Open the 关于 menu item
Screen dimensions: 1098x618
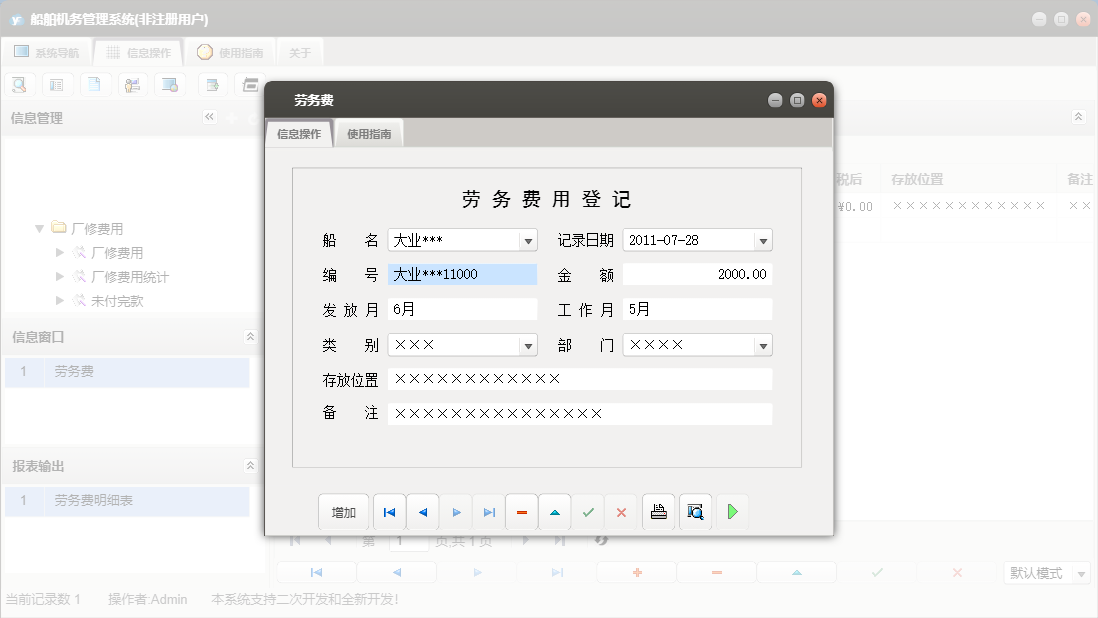[298, 51]
